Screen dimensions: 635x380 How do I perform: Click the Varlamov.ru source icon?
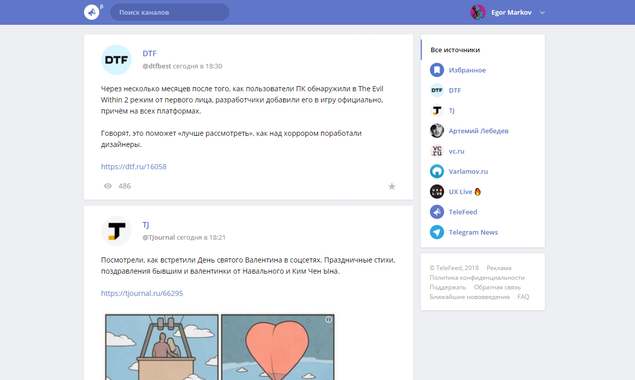coord(437,171)
